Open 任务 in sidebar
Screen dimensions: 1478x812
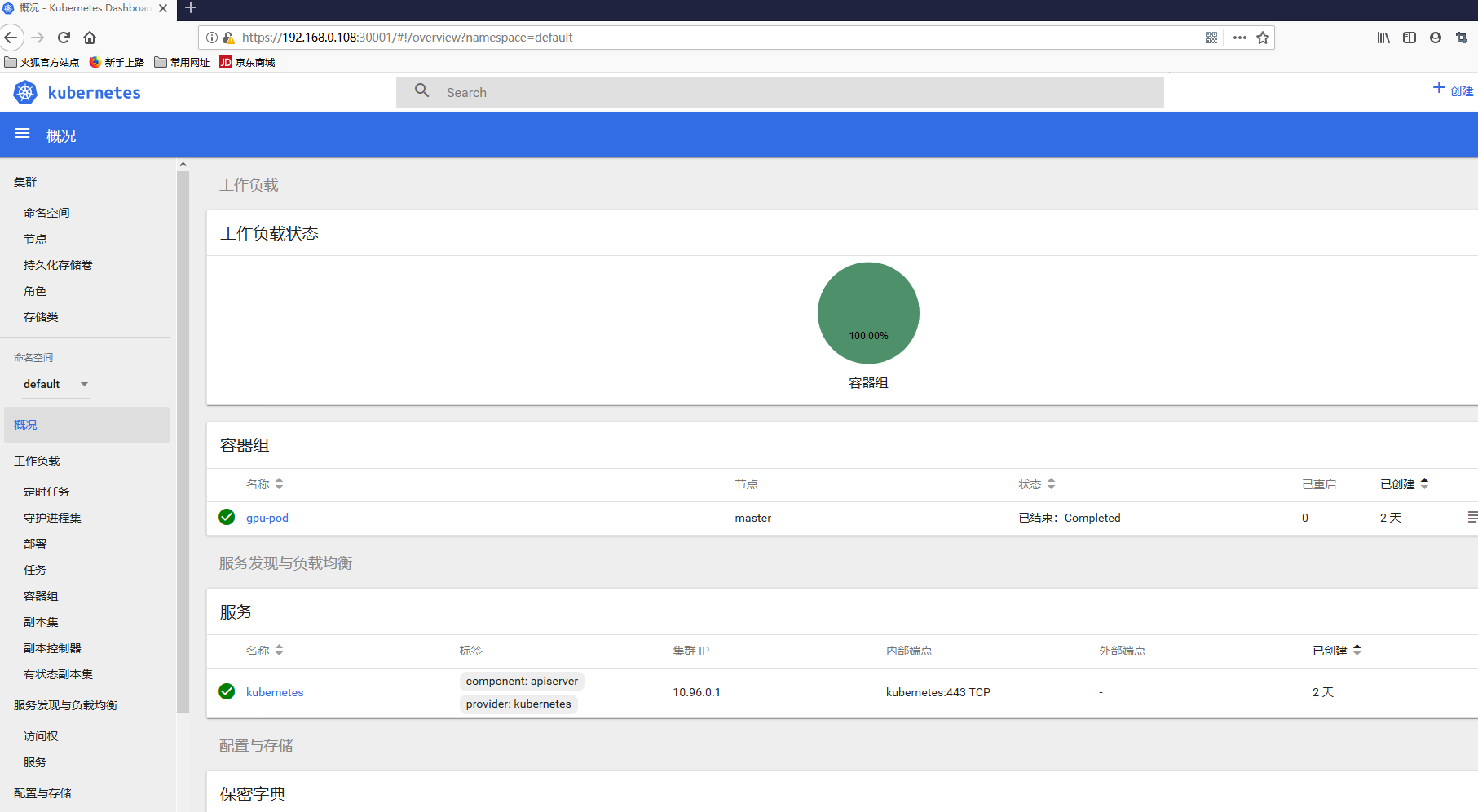tap(35, 570)
